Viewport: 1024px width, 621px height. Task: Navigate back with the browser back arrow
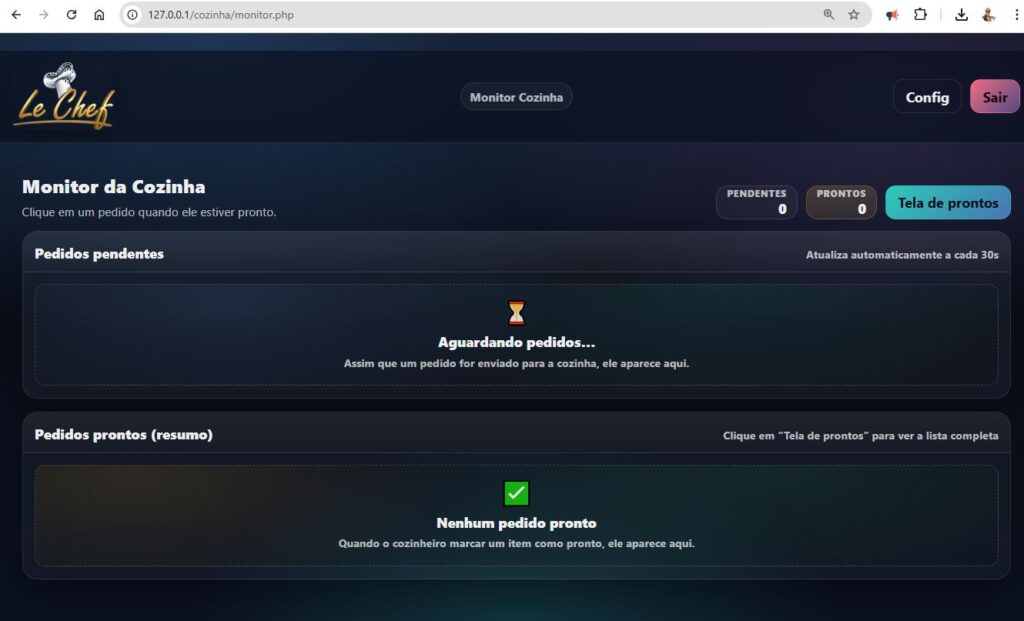[x=16, y=15]
